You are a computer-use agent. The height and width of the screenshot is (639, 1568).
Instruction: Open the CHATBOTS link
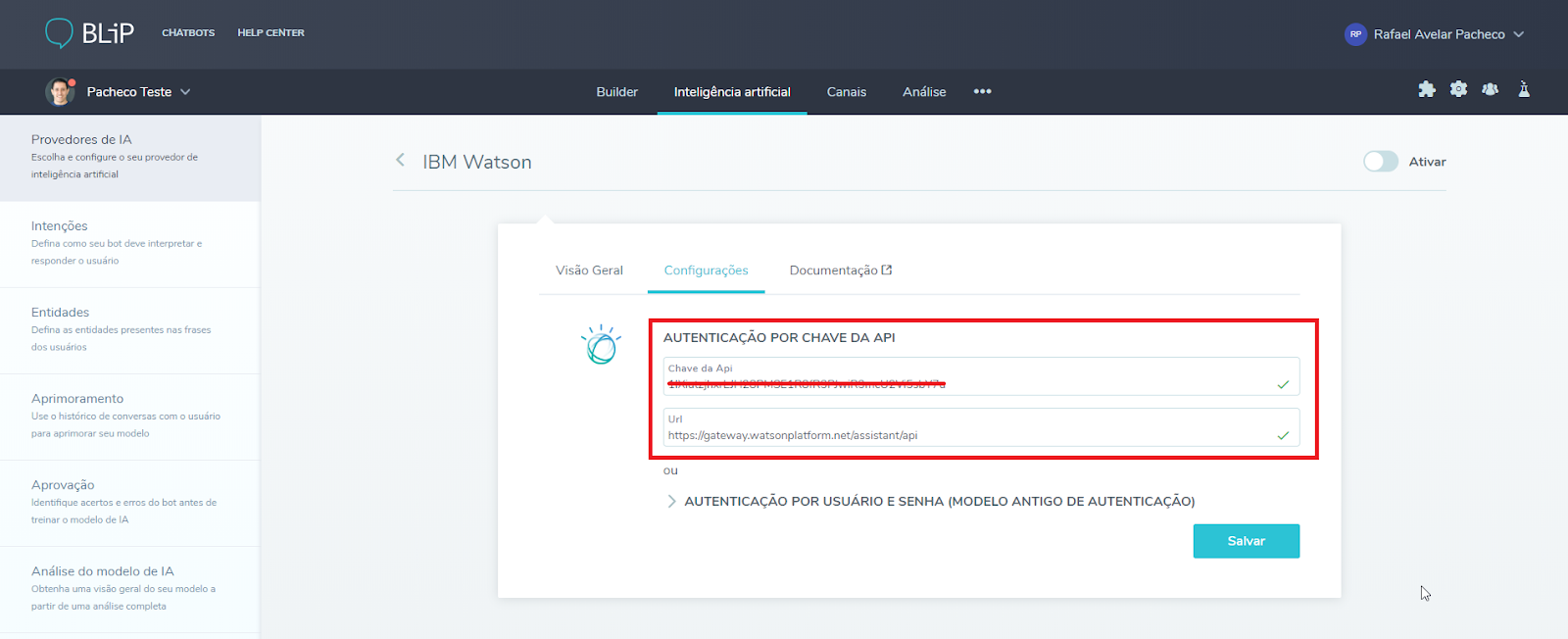coord(188,32)
